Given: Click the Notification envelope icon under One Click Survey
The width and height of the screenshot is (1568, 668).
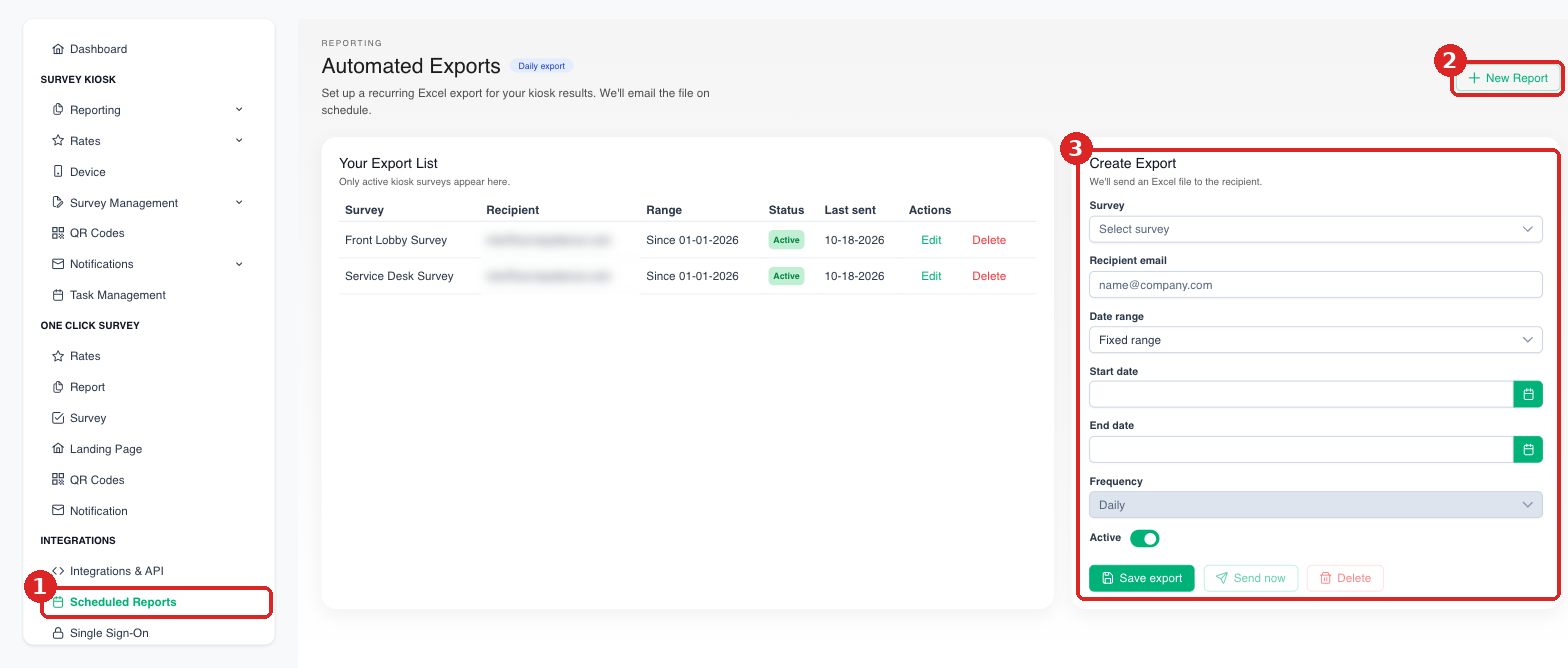Looking at the screenshot, I should pos(58,511).
